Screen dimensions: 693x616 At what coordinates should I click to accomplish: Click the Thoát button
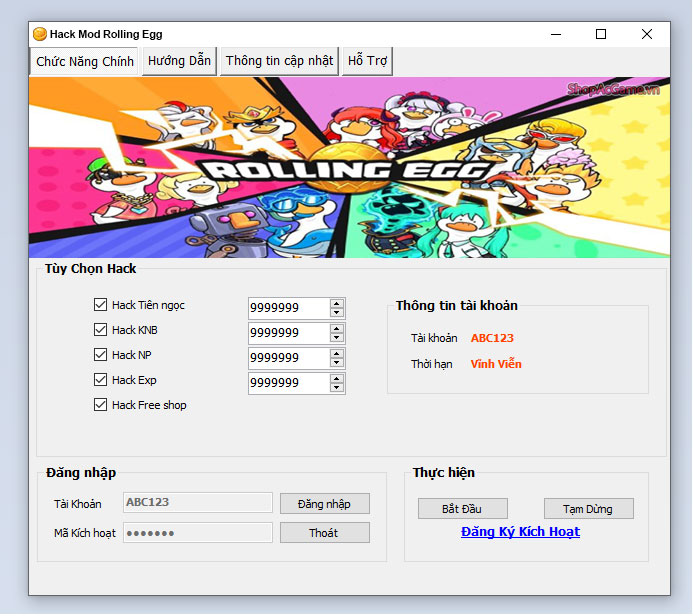(x=325, y=533)
